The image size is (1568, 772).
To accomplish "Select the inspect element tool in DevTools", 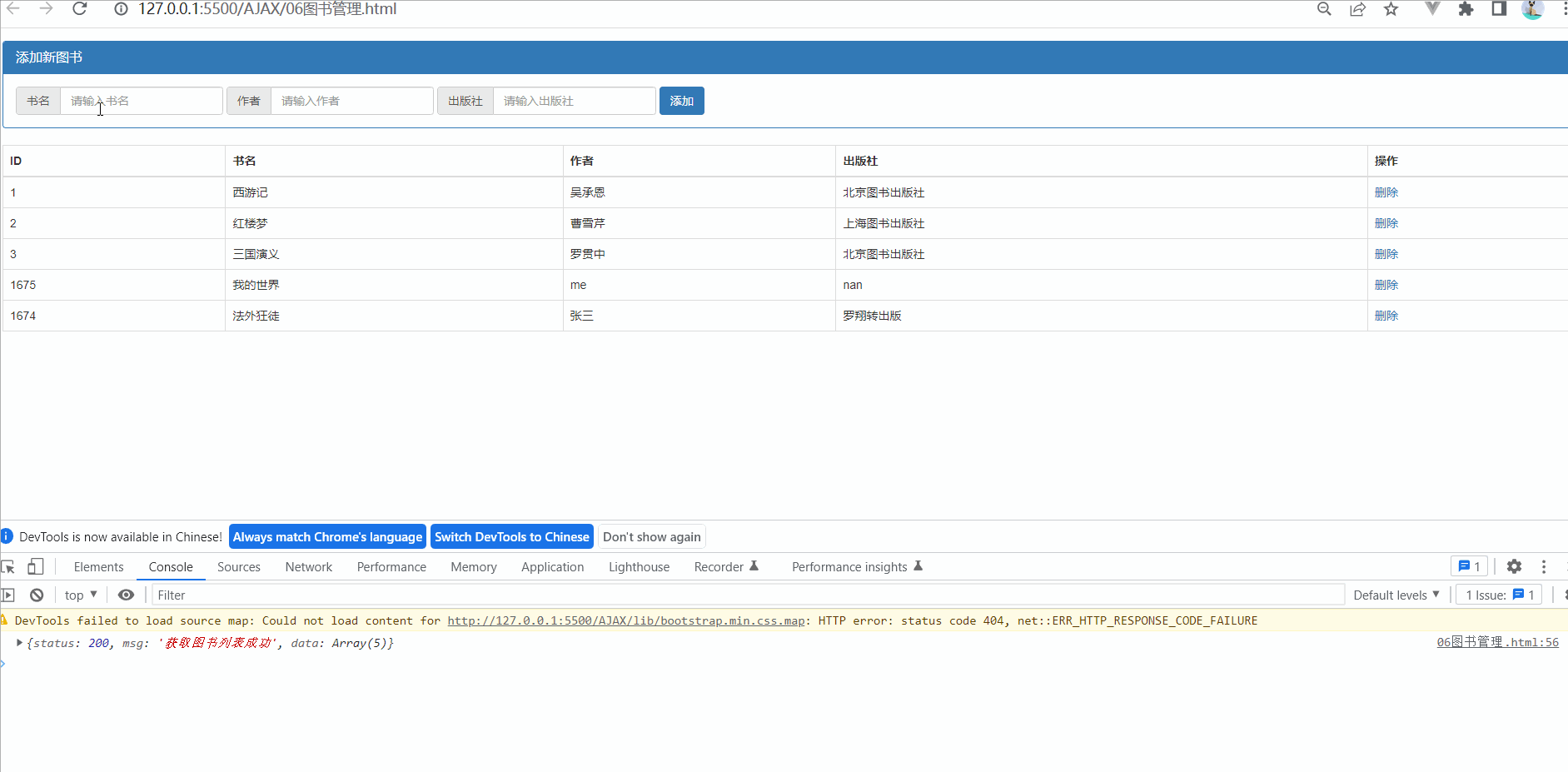I will 8,566.
